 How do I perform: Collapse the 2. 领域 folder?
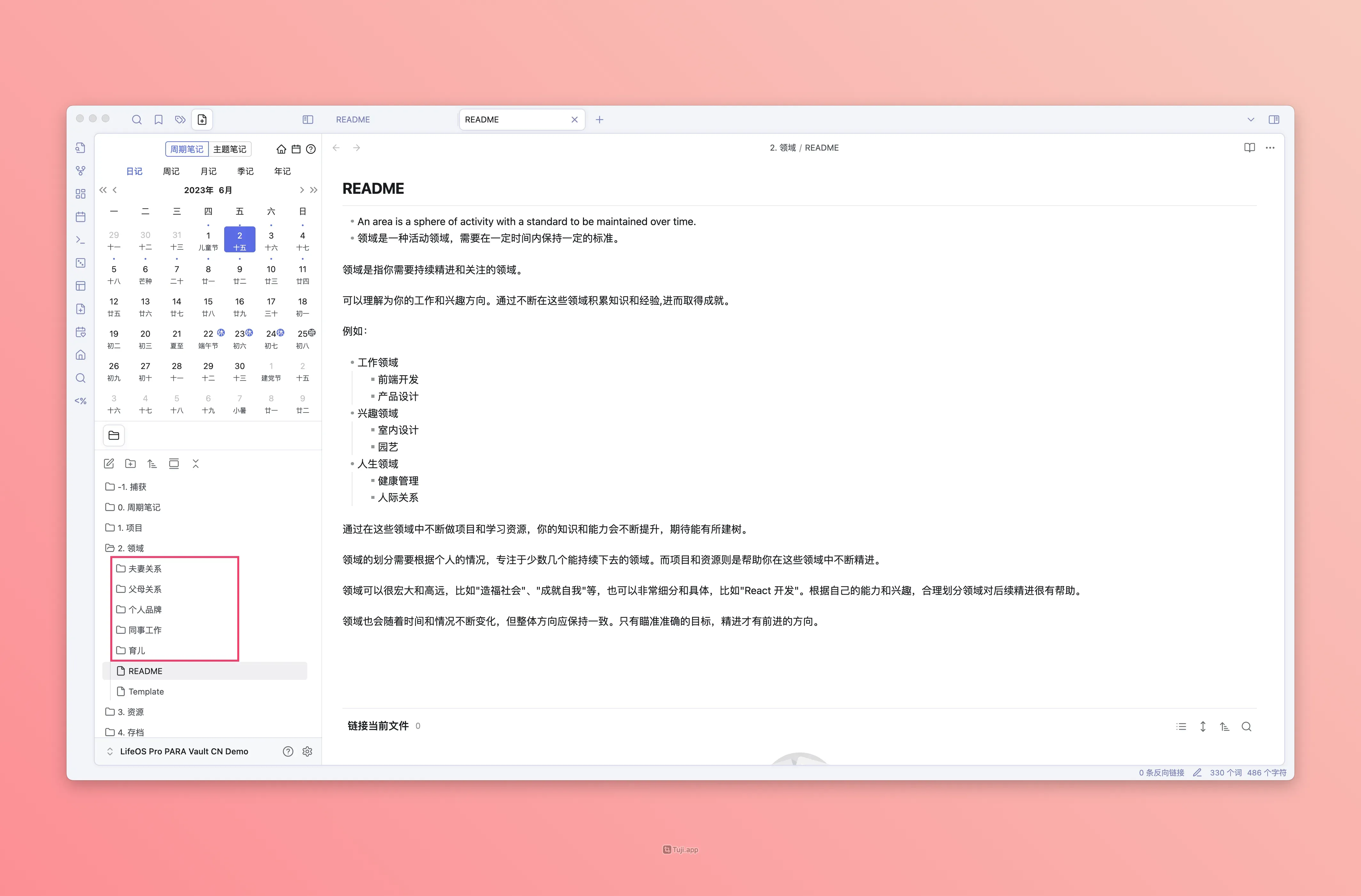[x=130, y=548]
